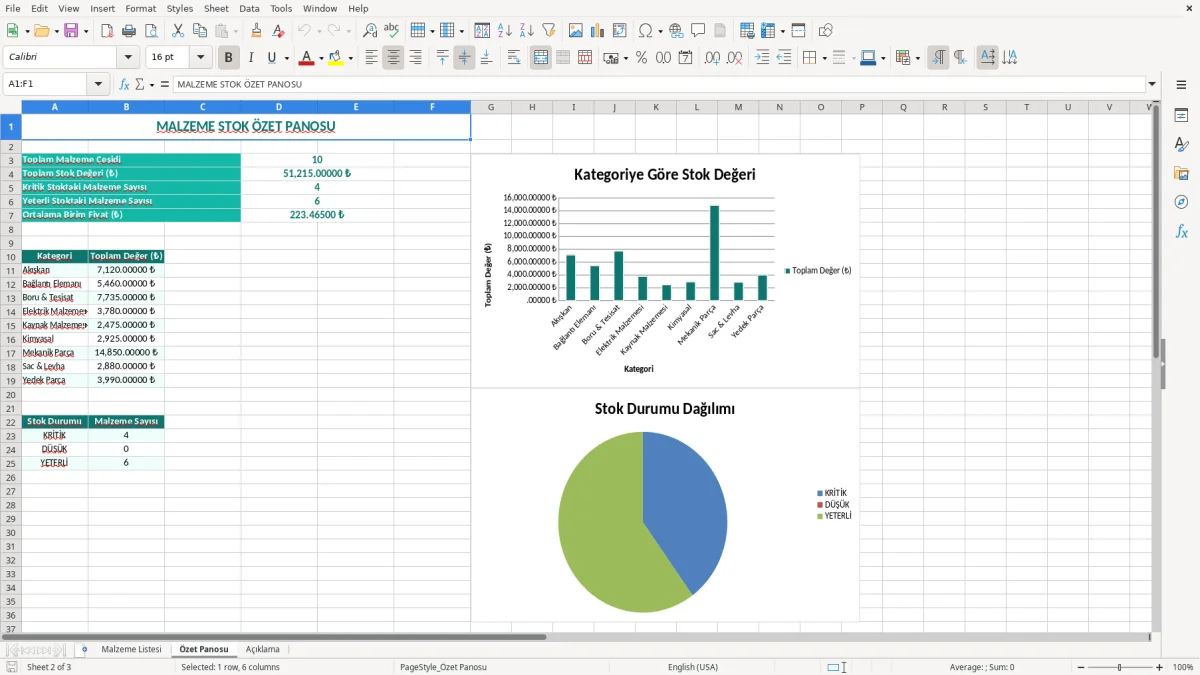Open the Sheet menu
This screenshot has height=675, width=1200.
click(x=216, y=8)
